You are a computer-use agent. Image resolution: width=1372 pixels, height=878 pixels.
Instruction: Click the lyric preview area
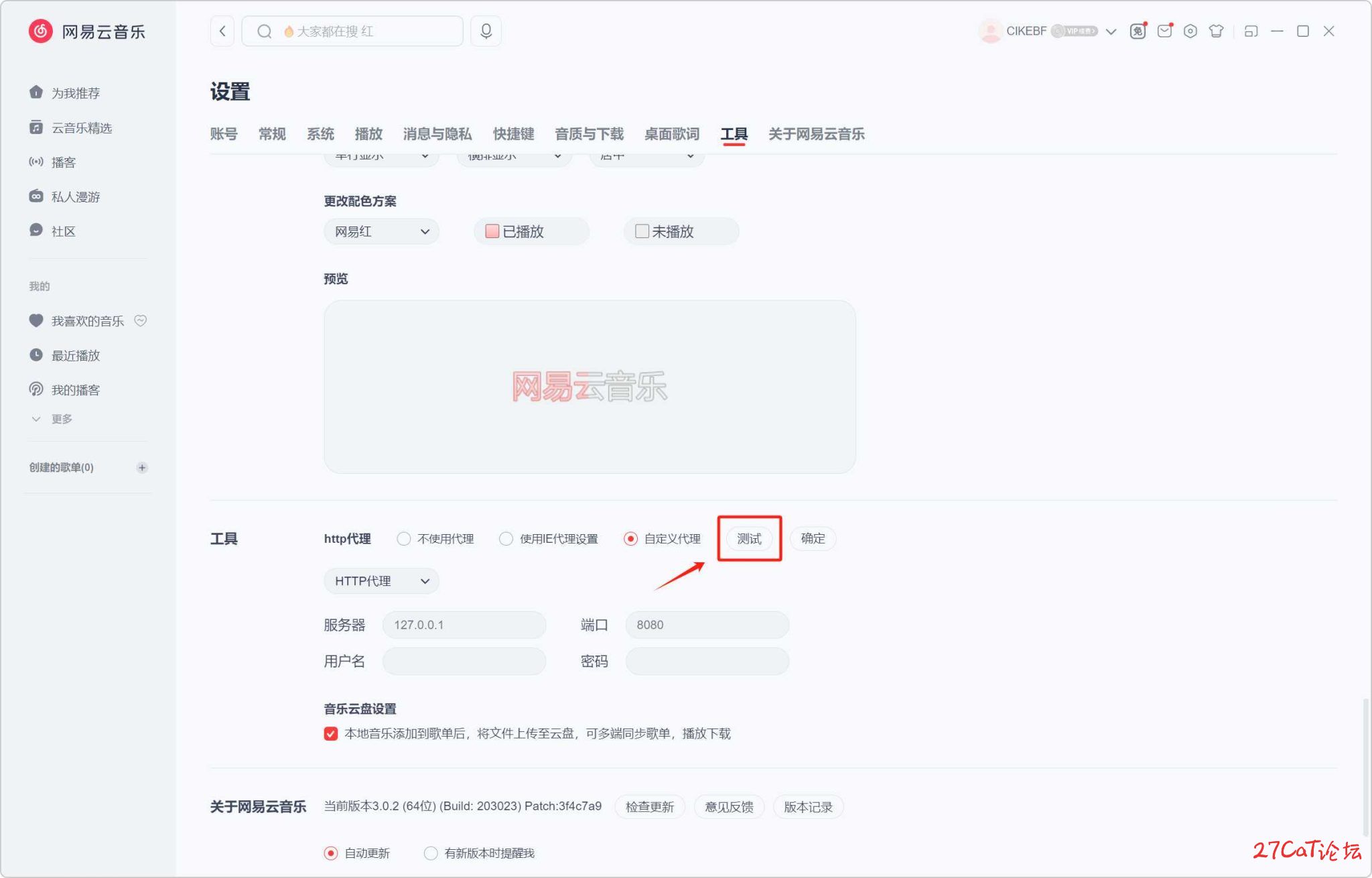[x=590, y=387]
